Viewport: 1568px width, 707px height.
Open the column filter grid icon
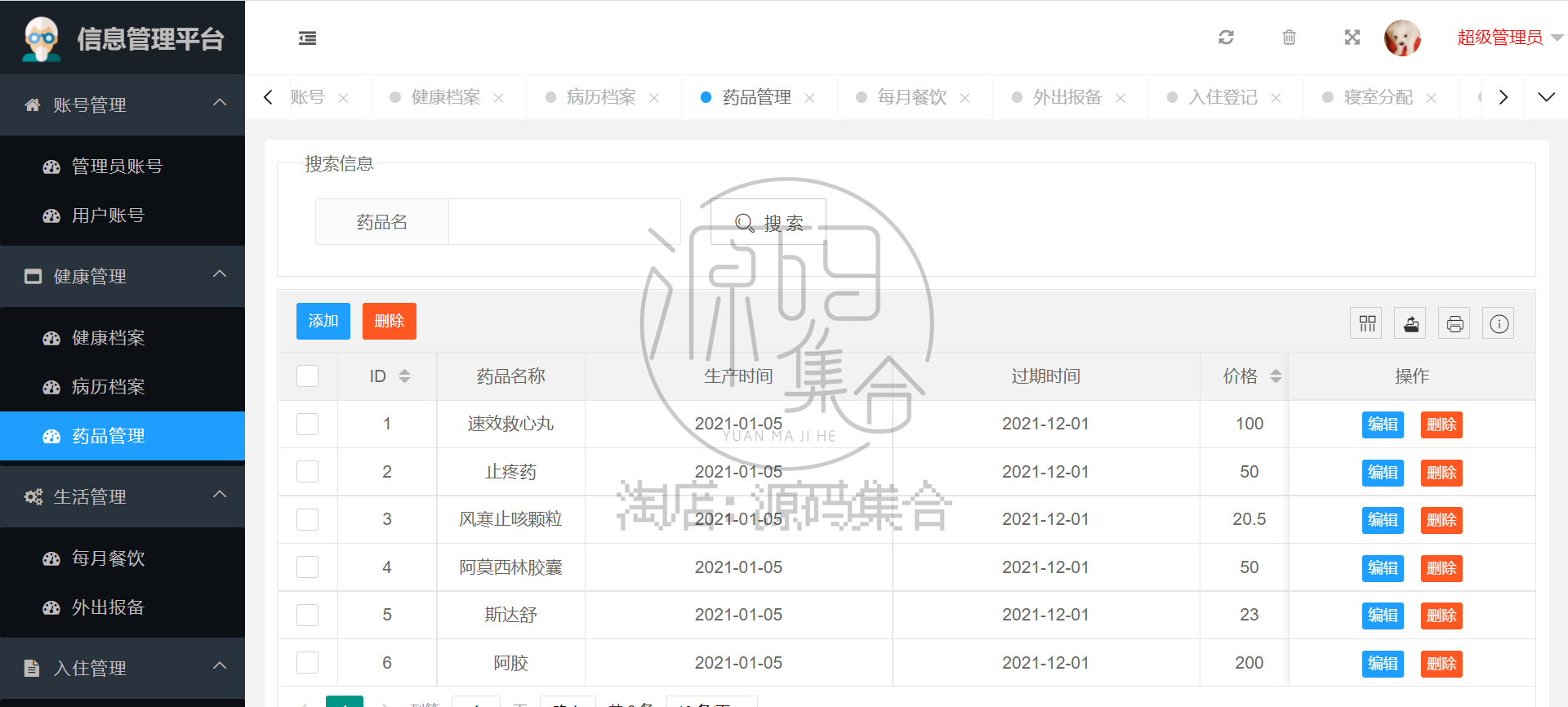pos(1367,324)
